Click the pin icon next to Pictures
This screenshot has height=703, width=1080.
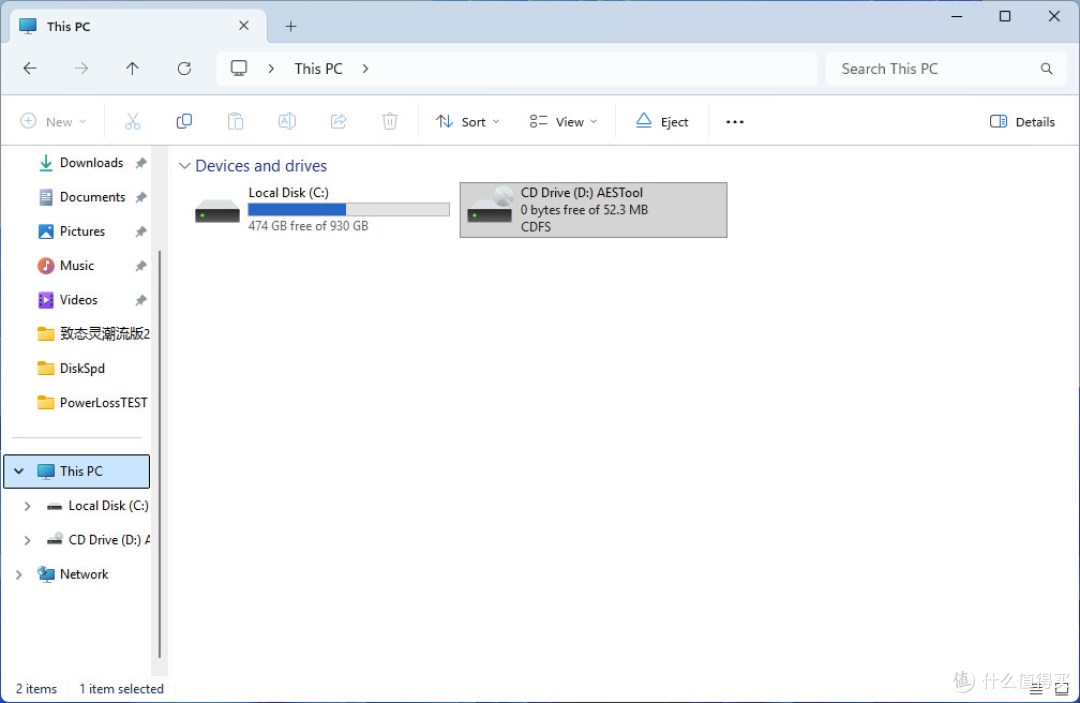click(x=141, y=232)
